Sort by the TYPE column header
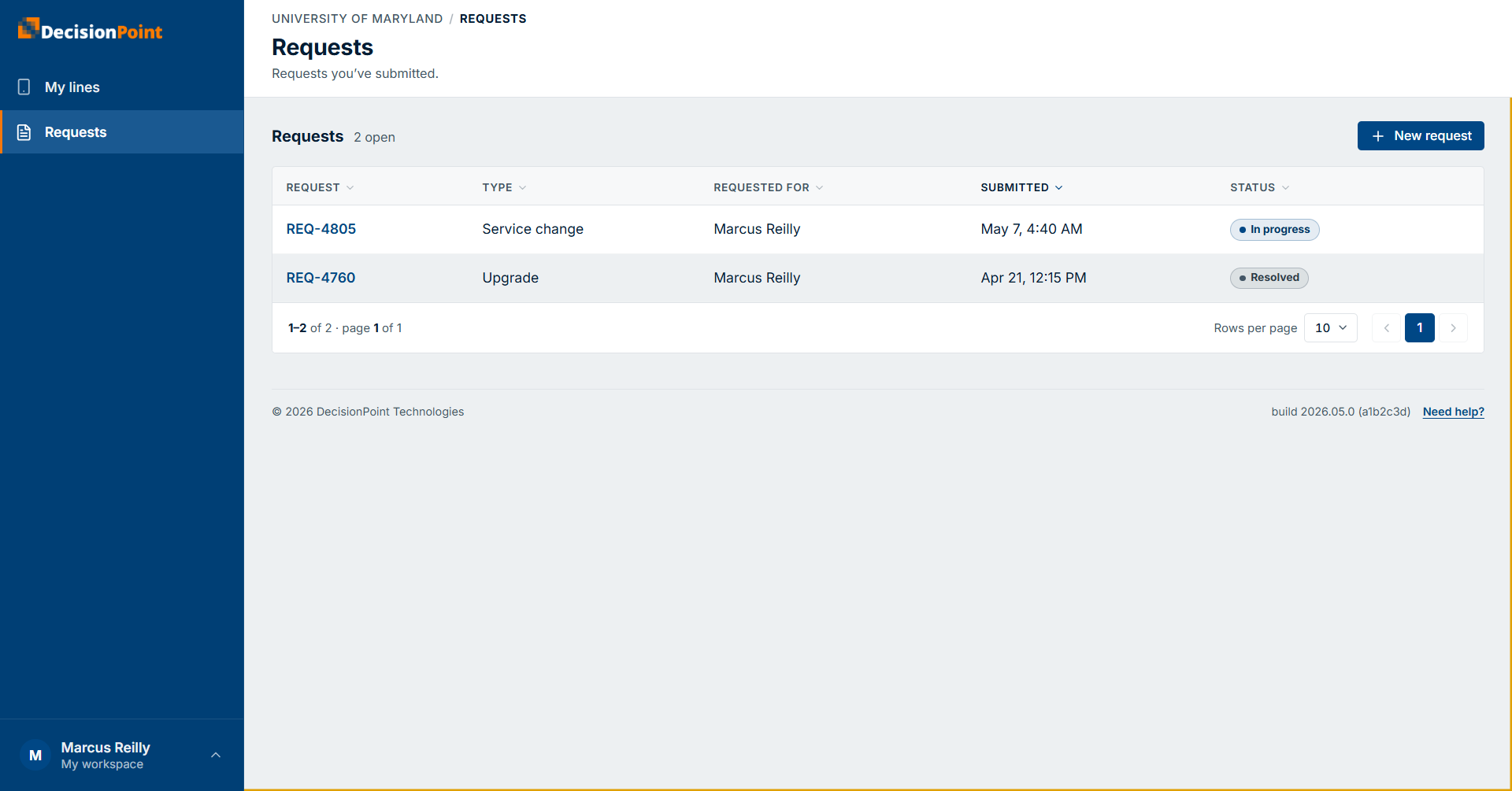The height and width of the screenshot is (791, 1512). pyautogui.click(x=504, y=187)
